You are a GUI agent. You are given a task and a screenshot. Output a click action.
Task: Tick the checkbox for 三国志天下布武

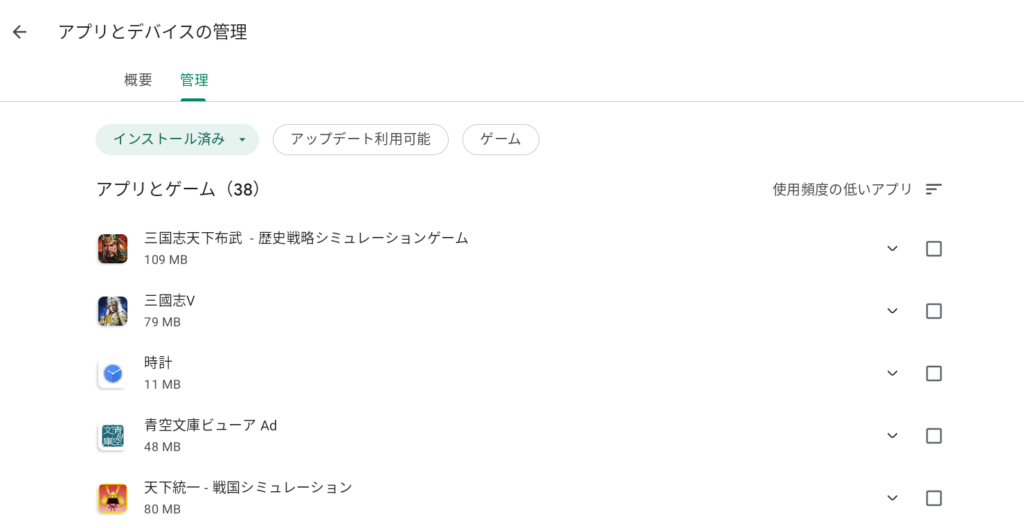(x=934, y=249)
